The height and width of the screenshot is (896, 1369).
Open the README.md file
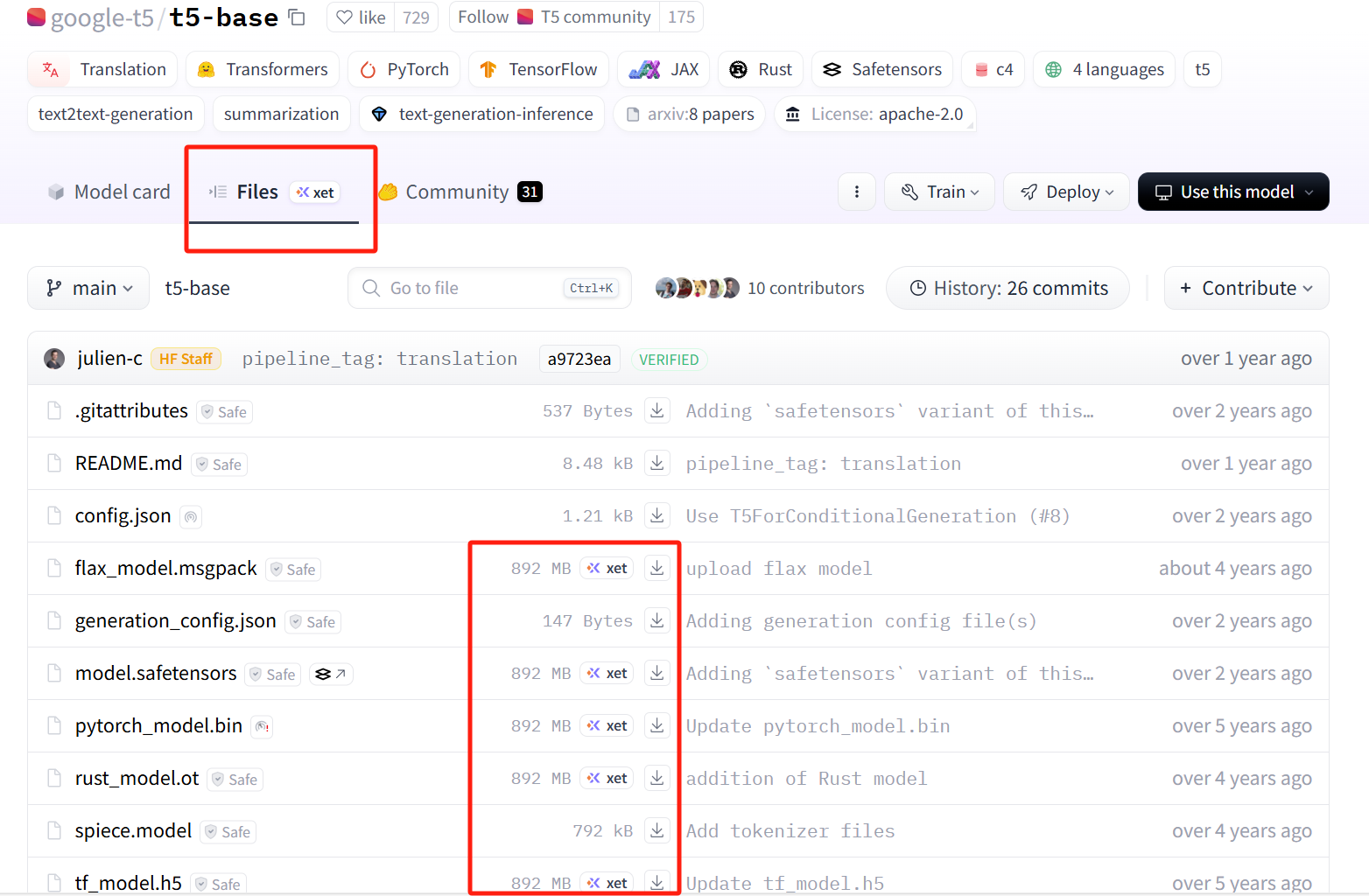point(129,463)
